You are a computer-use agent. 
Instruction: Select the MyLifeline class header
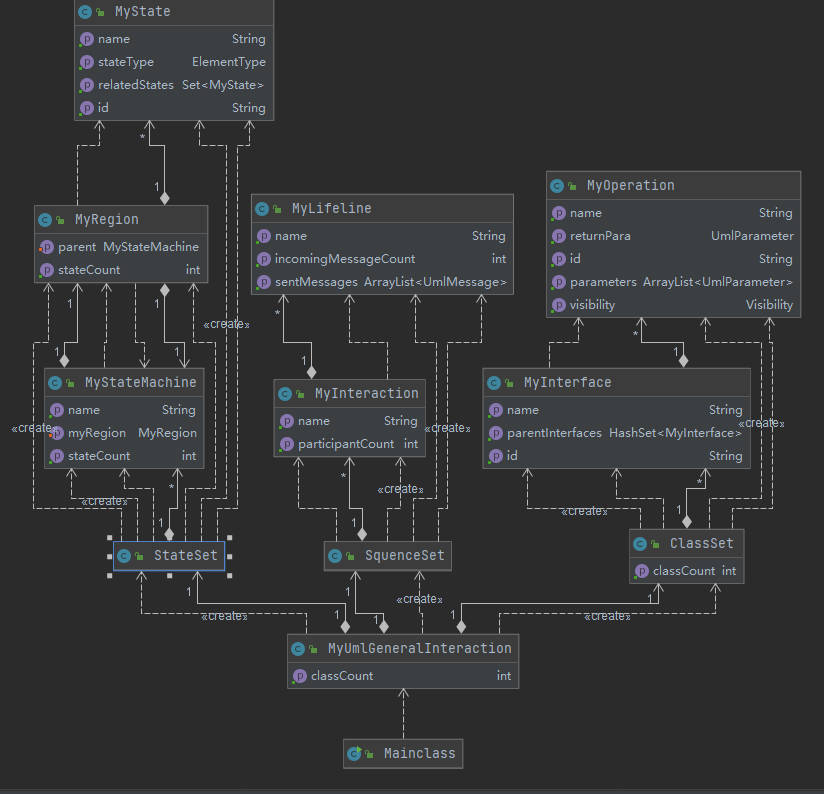tap(383, 209)
